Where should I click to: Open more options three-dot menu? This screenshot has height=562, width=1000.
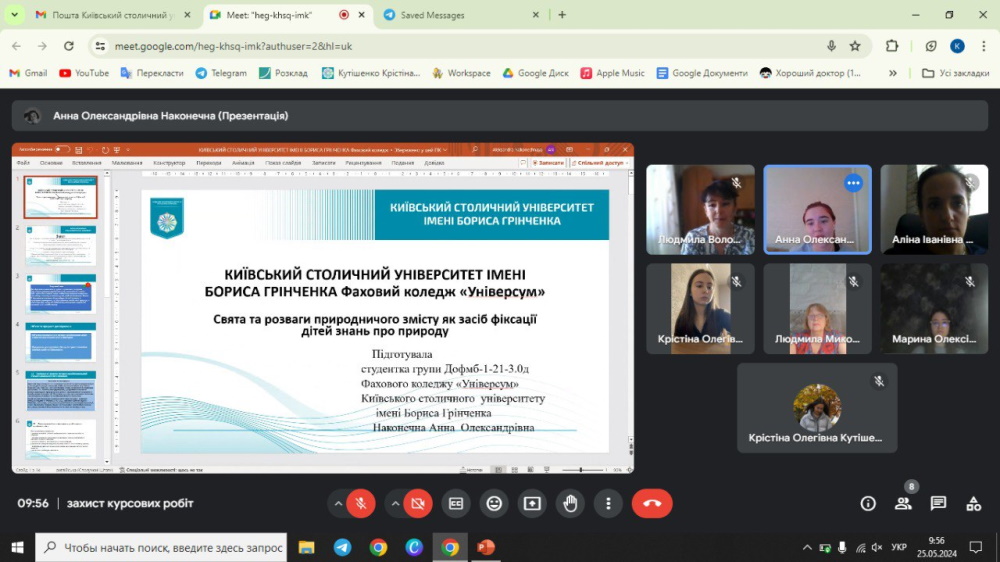click(x=608, y=503)
